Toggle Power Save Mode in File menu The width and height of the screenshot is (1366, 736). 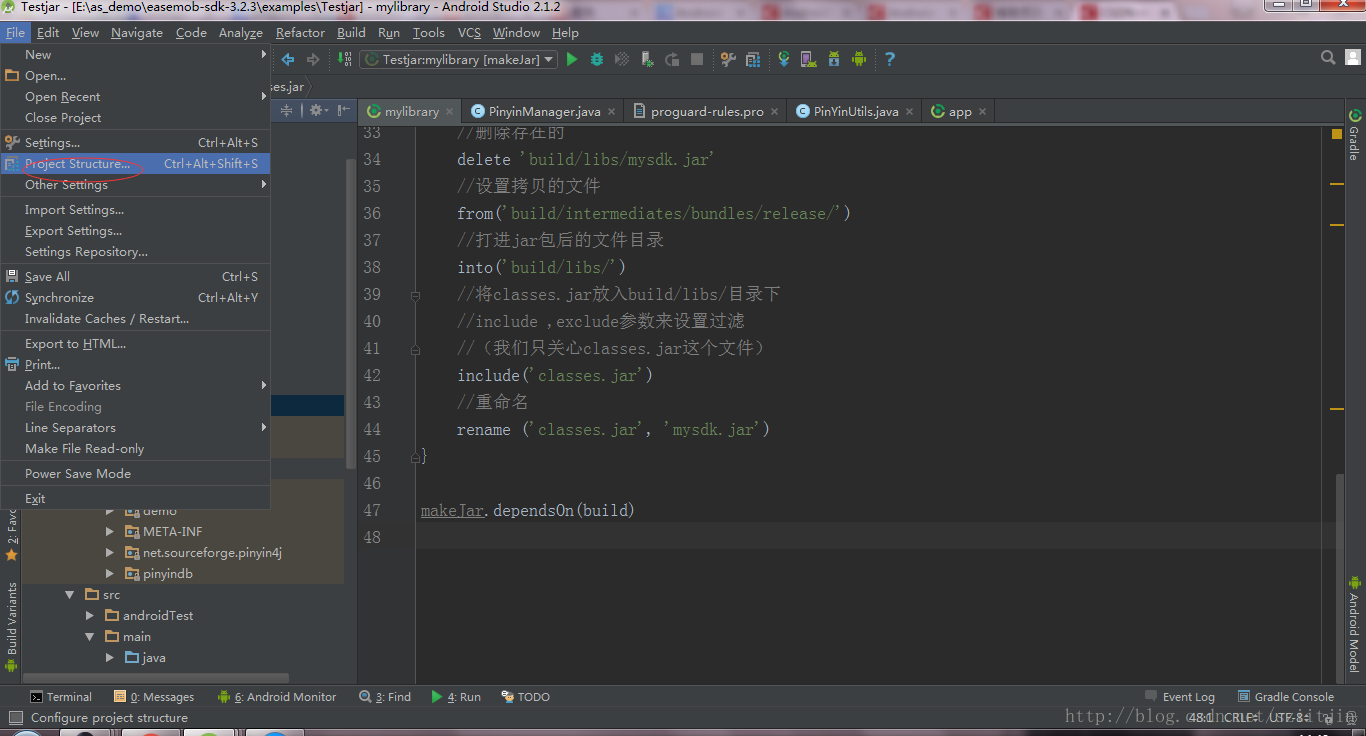click(136, 474)
